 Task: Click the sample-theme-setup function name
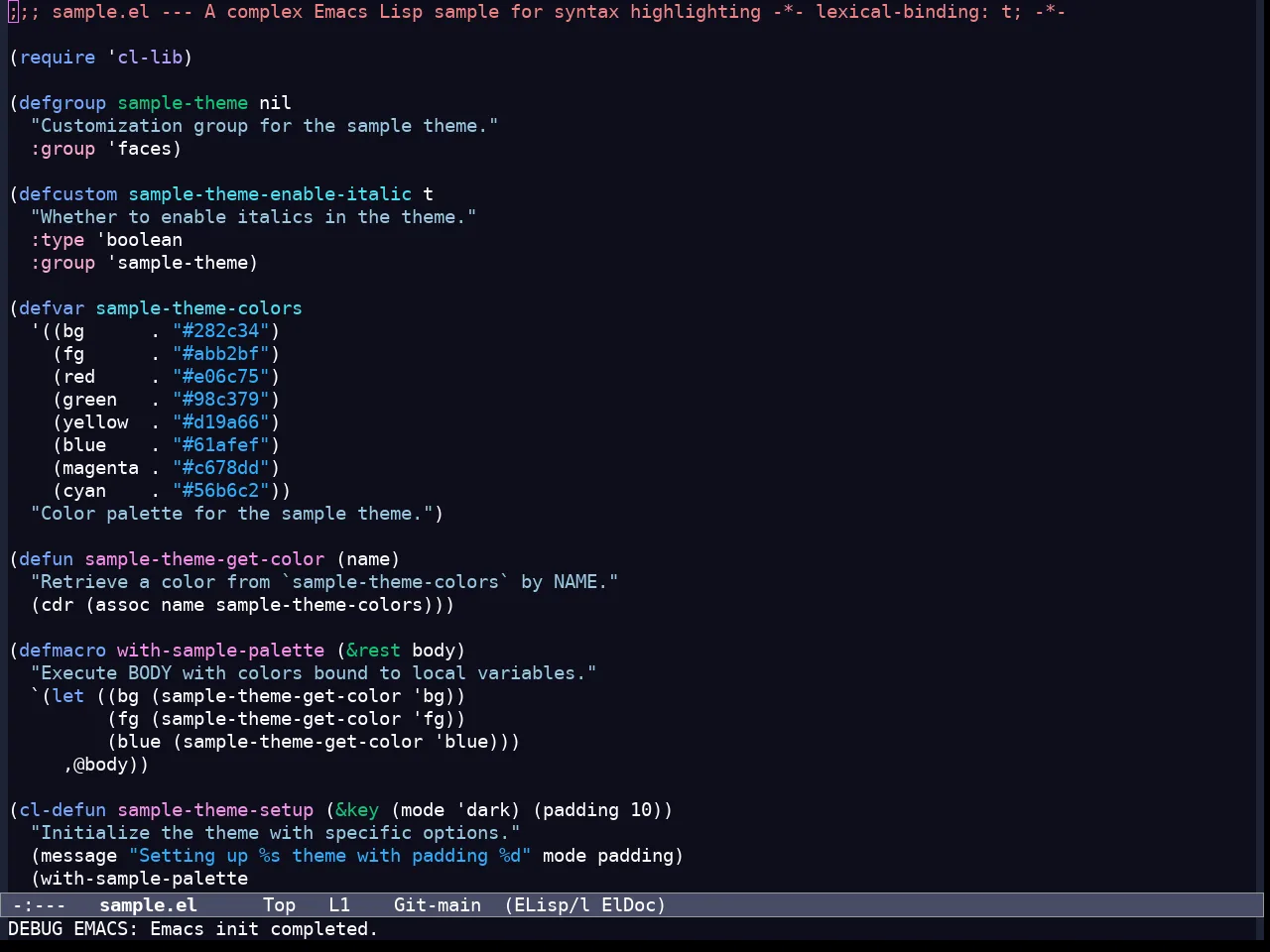point(215,809)
